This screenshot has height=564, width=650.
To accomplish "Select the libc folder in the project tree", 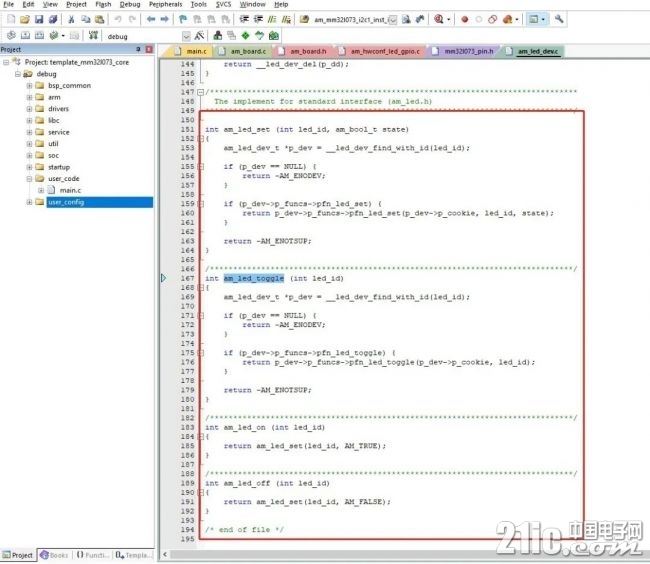I will tap(53, 121).
